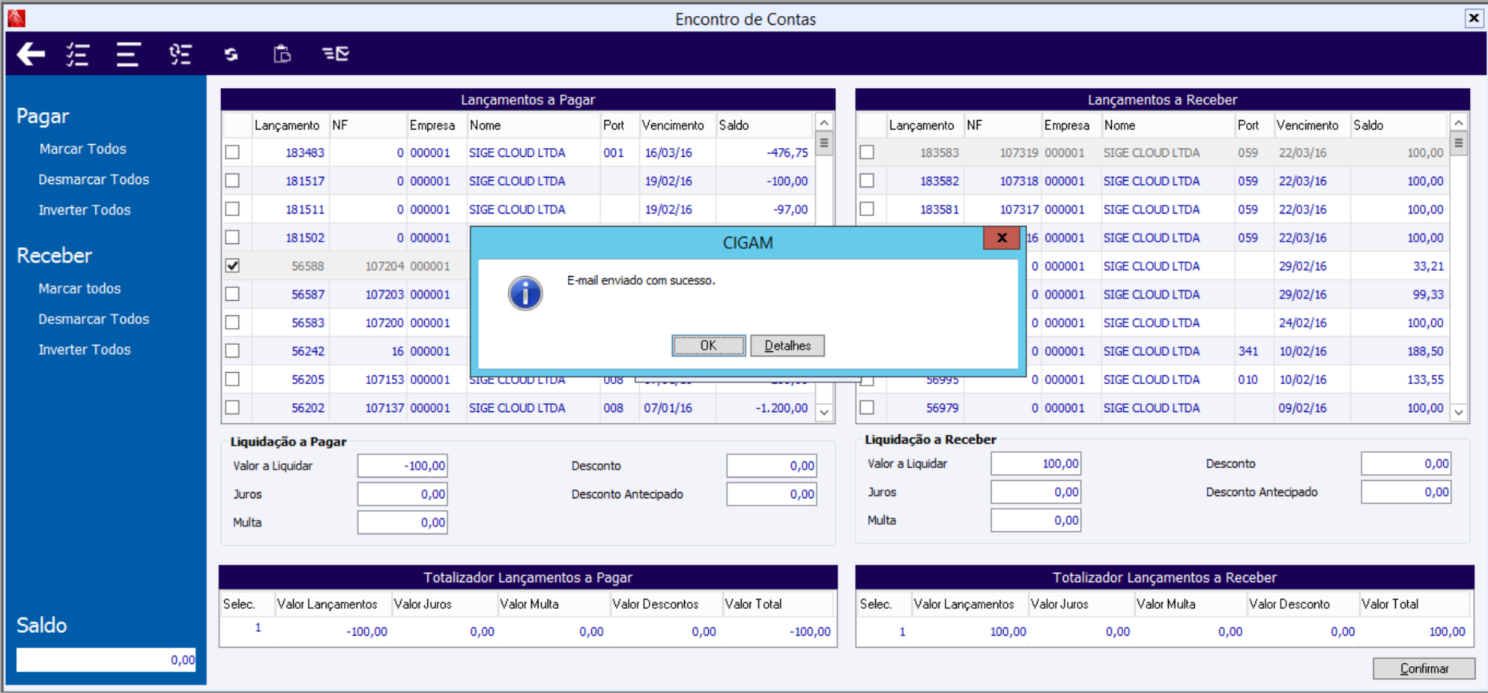Click NF column header in Receber table

(1002, 125)
